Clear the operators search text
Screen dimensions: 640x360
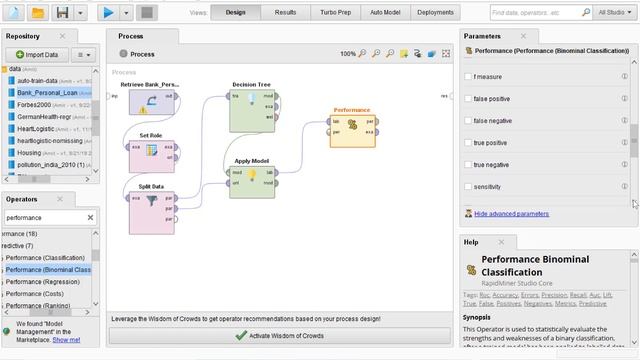[90, 218]
